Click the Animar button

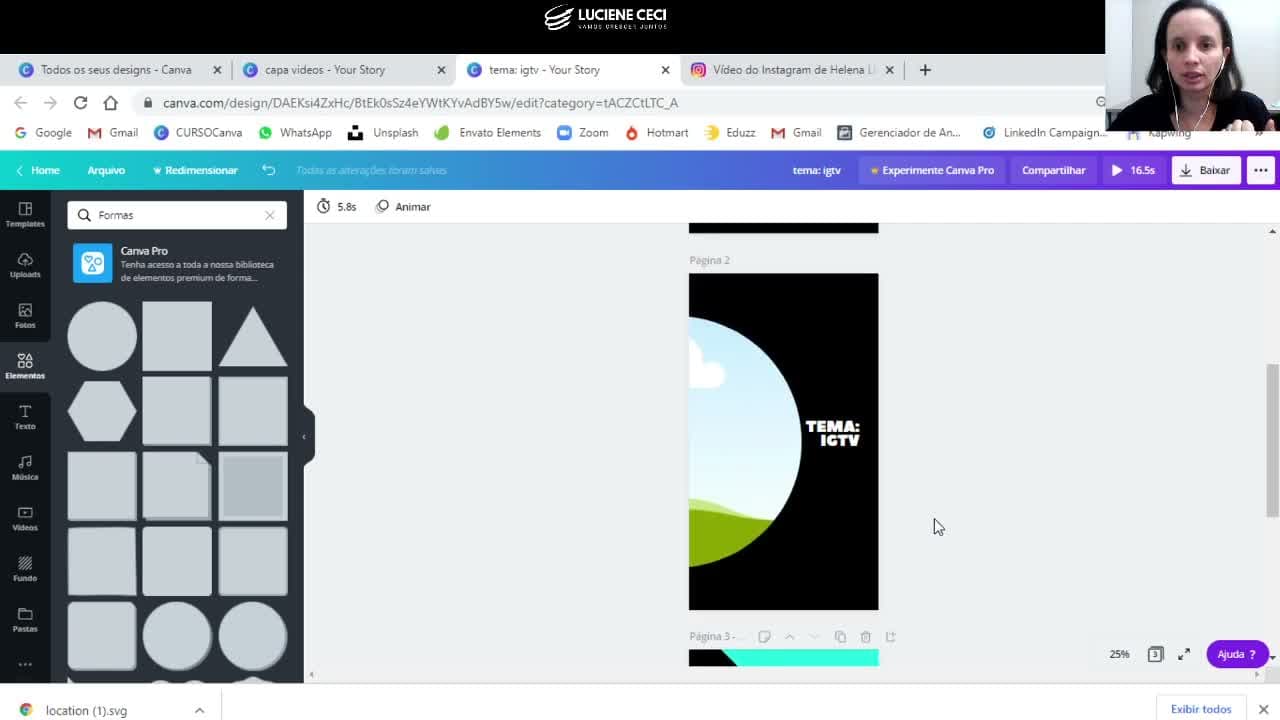click(x=403, y=206)
